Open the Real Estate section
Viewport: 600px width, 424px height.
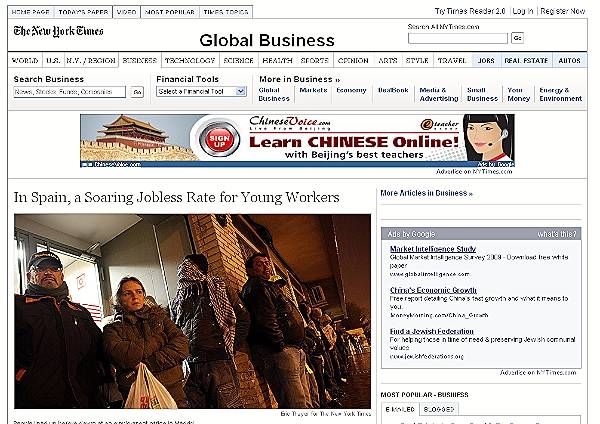[526, 61]
